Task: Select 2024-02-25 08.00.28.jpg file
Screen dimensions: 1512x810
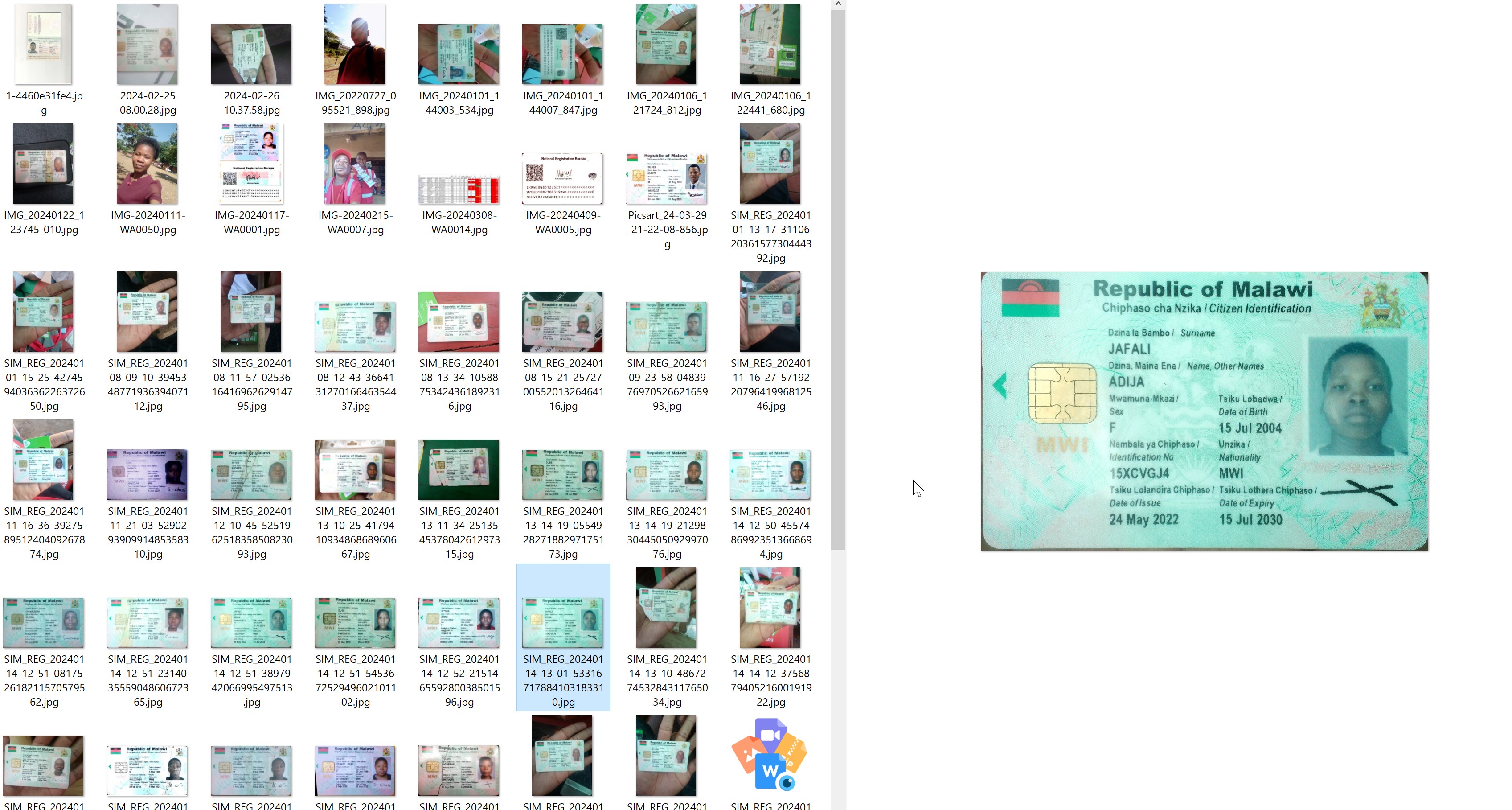Action: (147, 45)
